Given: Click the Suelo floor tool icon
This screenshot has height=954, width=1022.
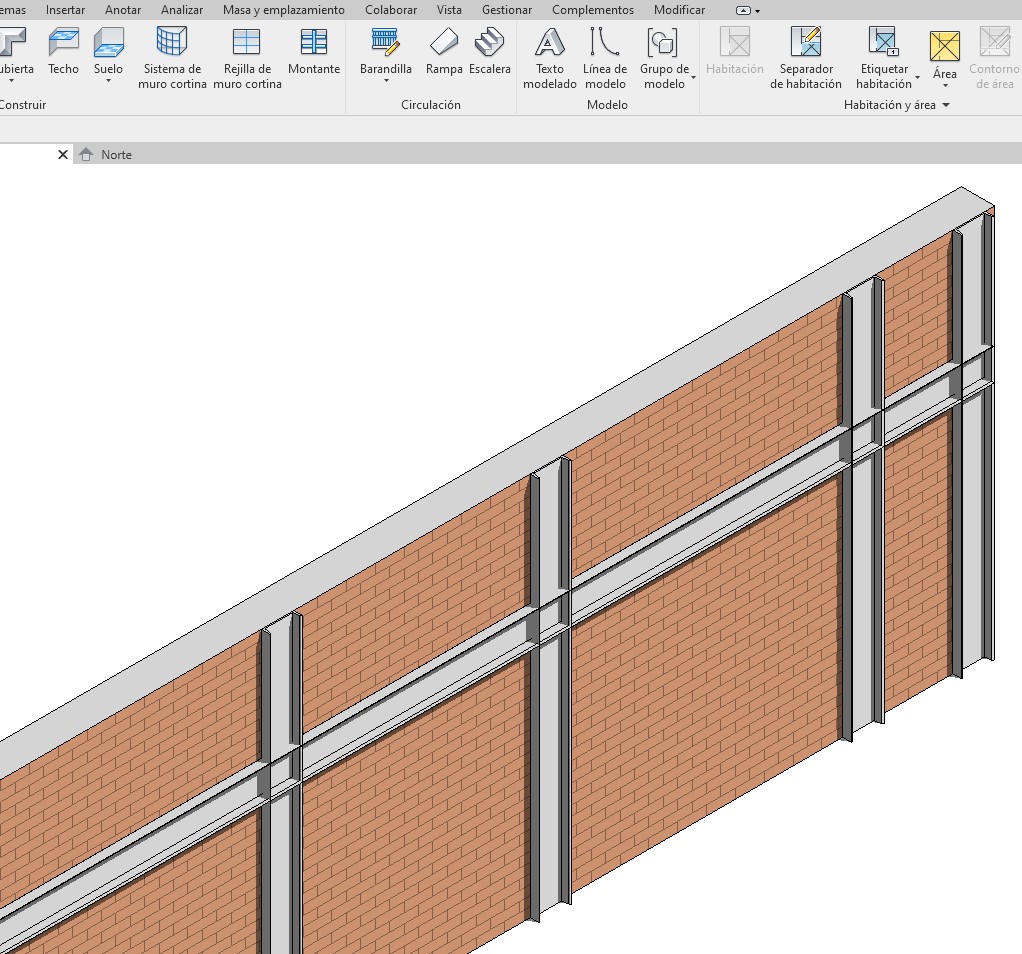Looking at the screenshot, I should [108, 43].
